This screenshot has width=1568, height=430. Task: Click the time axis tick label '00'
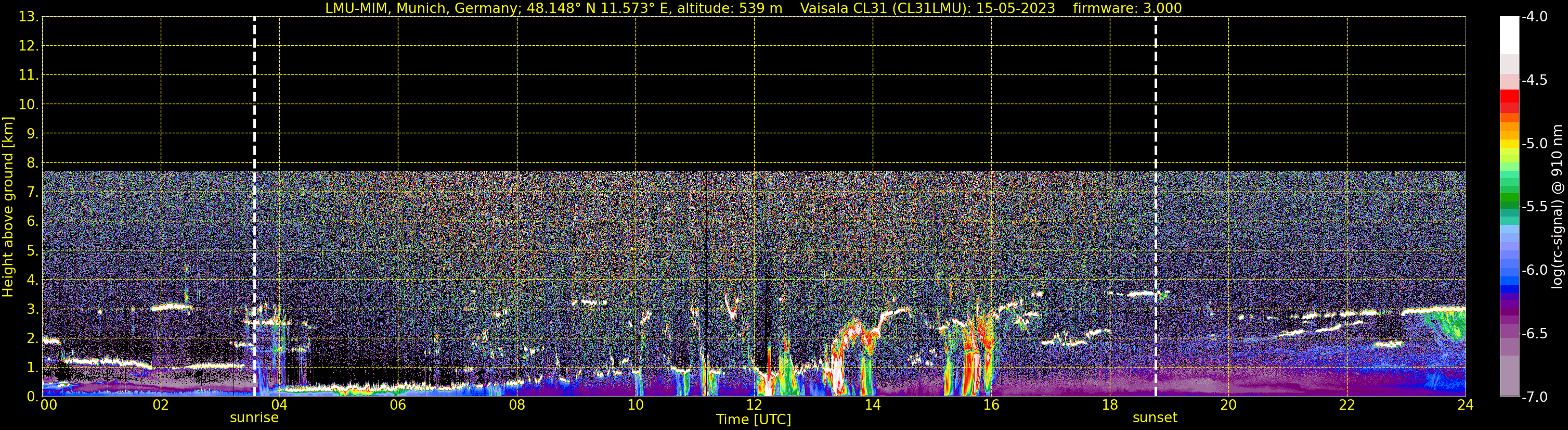(x=49, y=406)
